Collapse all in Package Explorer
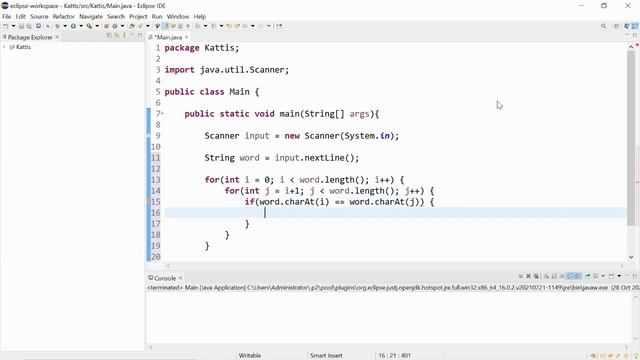The height and width of the screenshot is (360, 640). coord(109,36)
